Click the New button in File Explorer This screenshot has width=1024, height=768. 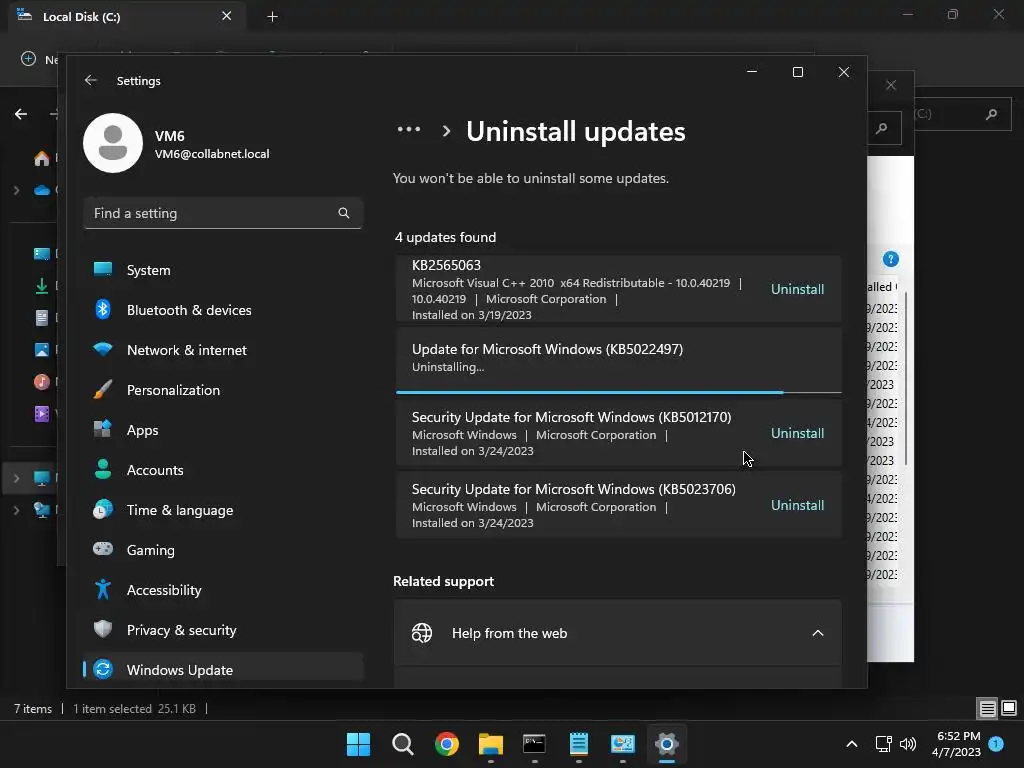click(39, 59)
